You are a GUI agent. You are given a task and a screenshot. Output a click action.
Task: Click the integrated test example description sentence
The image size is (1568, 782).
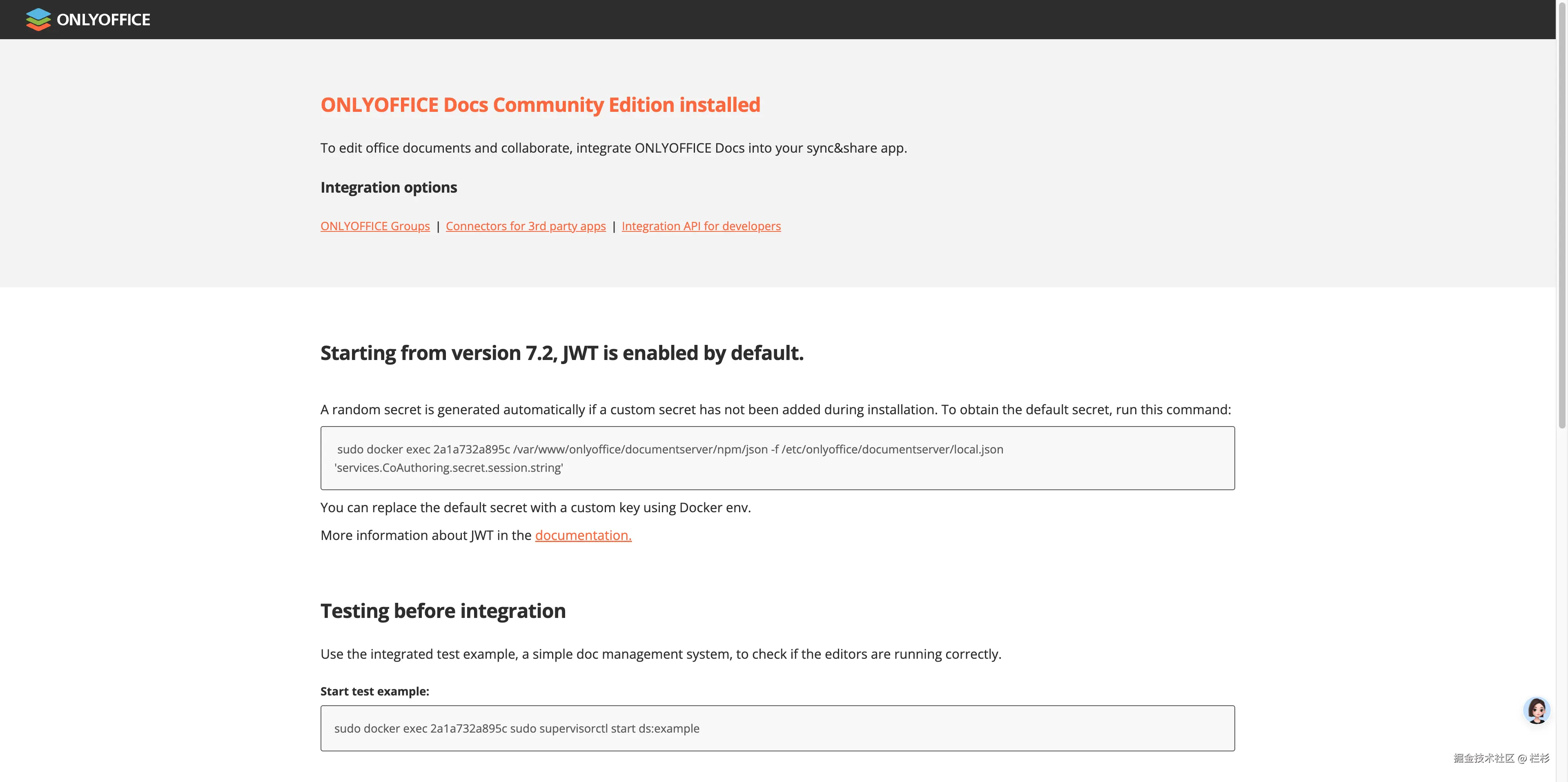click(660, 654)
